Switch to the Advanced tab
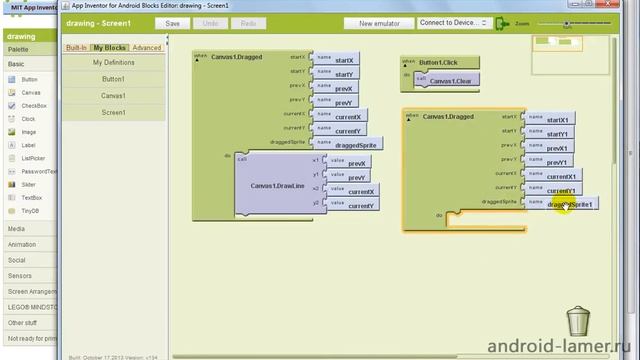 point(147,48)
